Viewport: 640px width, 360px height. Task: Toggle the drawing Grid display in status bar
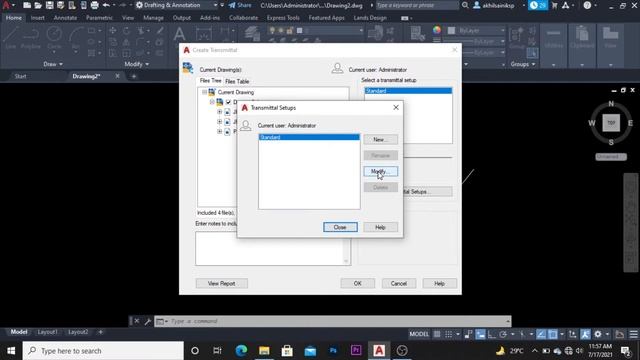tap(437, 334)
